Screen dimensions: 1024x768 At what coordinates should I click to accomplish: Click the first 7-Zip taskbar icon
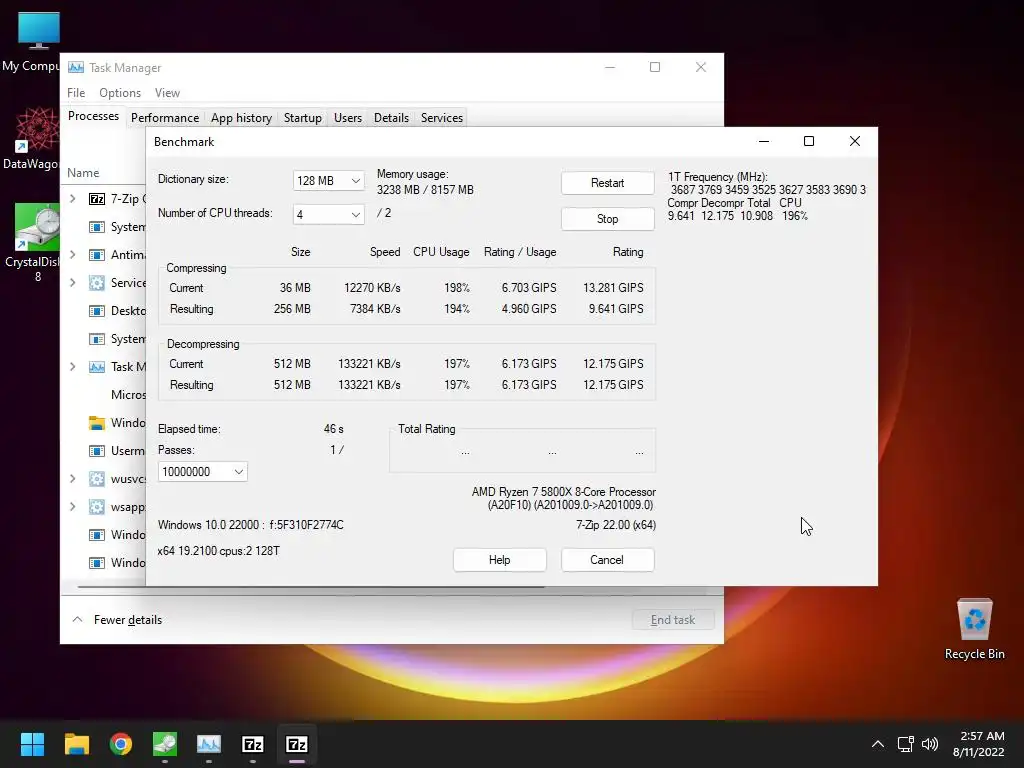click(253, 744)
